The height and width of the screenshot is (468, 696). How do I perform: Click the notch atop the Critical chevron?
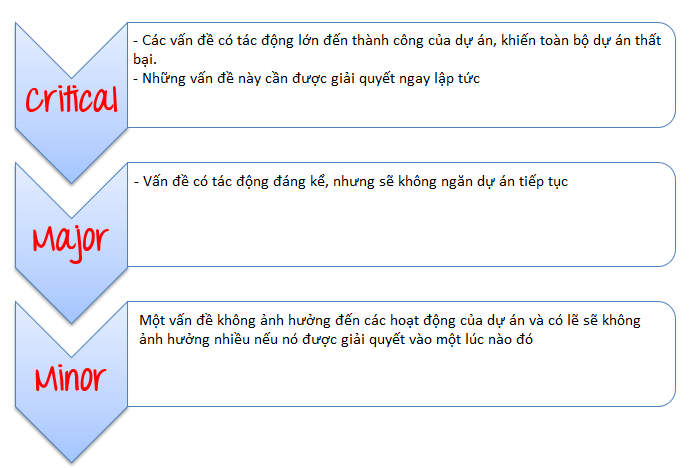pos(71,71)
